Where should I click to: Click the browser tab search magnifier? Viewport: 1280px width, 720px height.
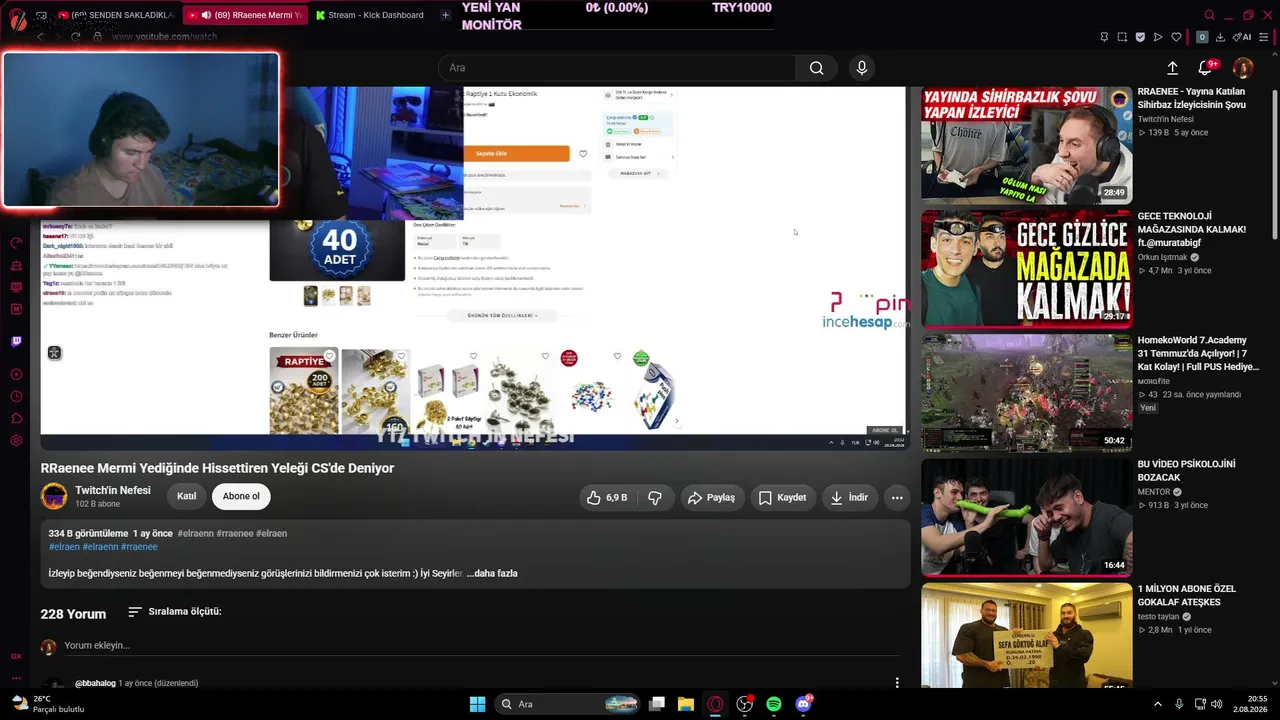coord(1209,15)
